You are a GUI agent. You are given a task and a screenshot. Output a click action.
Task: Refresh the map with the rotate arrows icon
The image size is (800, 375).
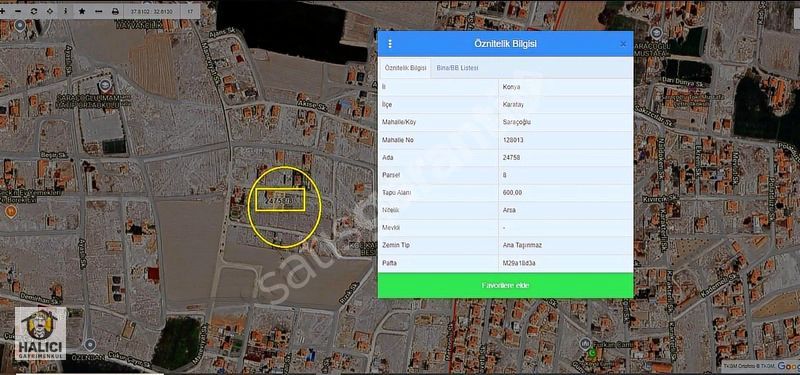[34, 11]
